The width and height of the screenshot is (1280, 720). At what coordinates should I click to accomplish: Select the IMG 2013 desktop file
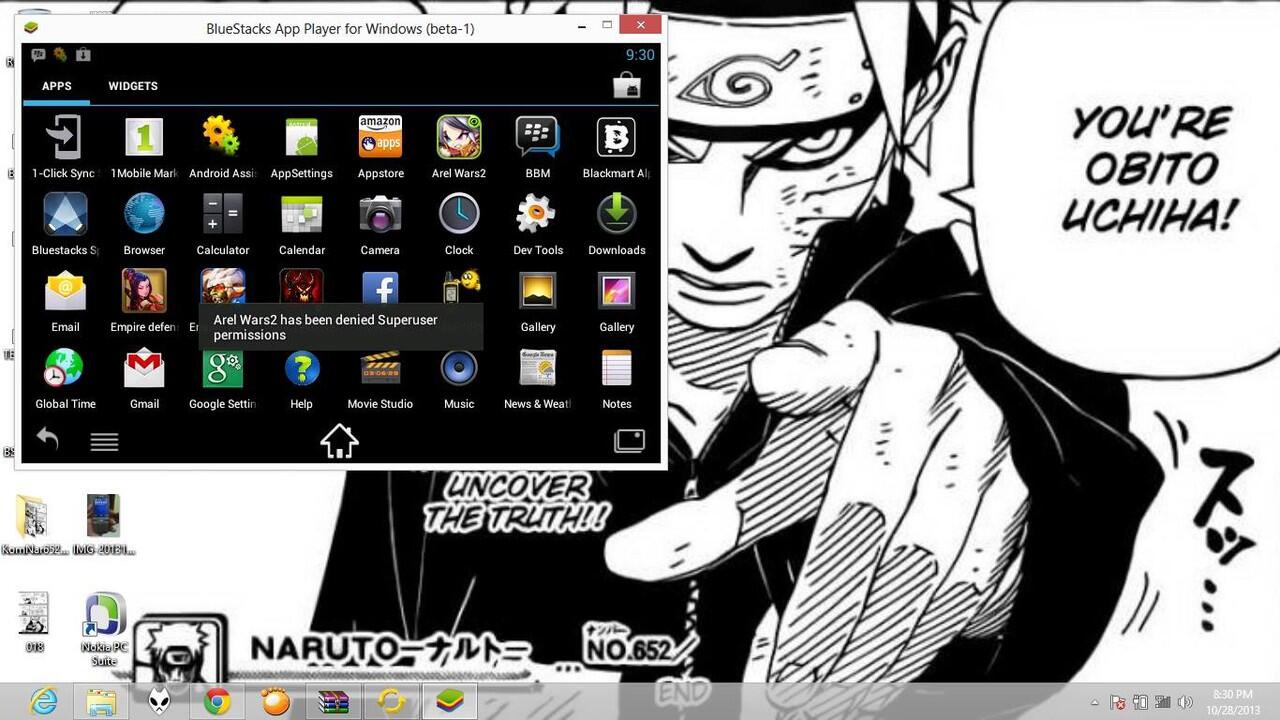[x=104, y=525]
